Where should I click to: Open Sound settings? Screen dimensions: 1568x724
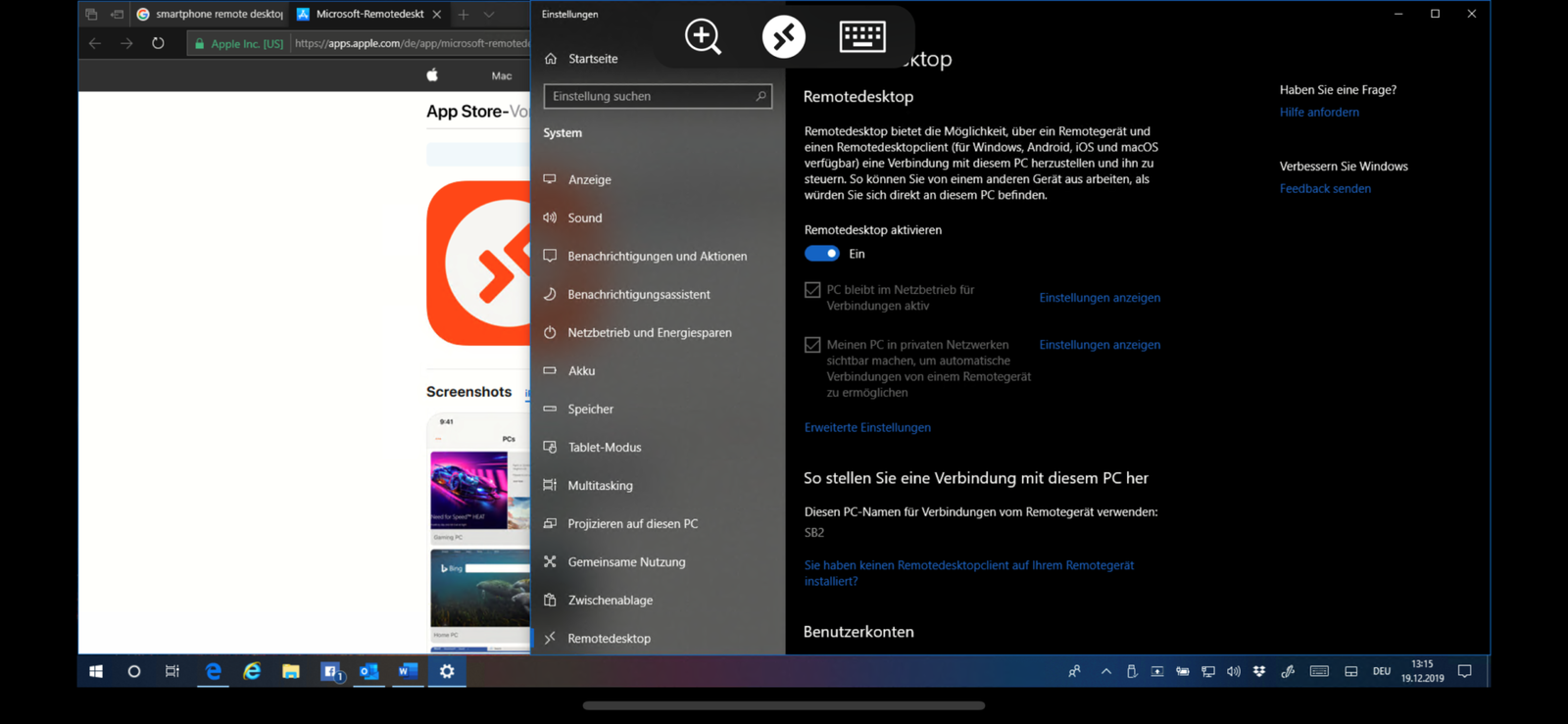pos(585,217)
